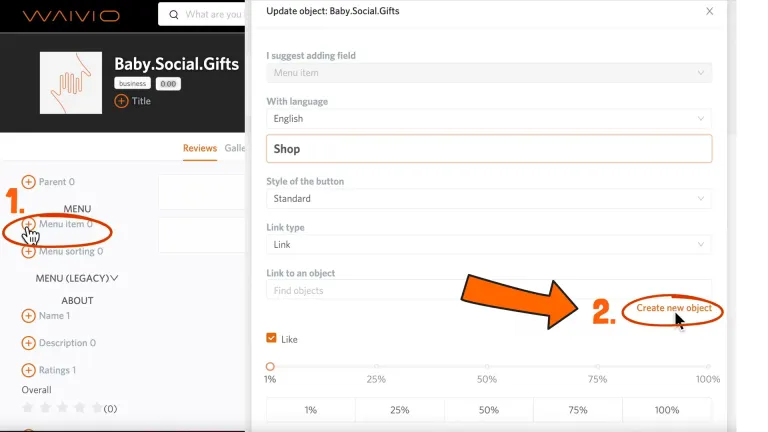Click the Baby.Social.Gifts page title
768x432 pixels.
(176, 64)
